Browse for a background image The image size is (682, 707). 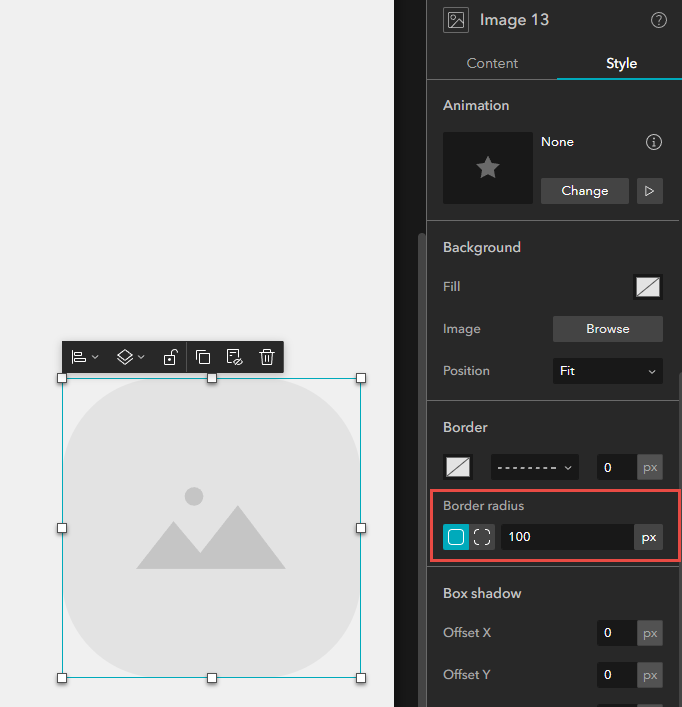tap(608, 329)
